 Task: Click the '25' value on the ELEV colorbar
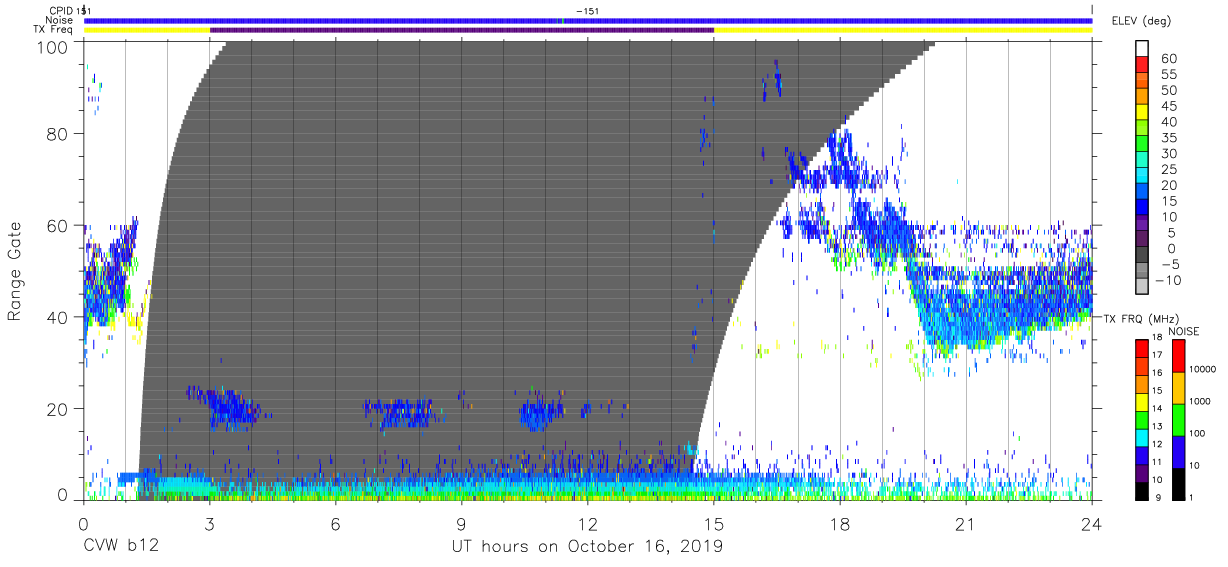1169,169
